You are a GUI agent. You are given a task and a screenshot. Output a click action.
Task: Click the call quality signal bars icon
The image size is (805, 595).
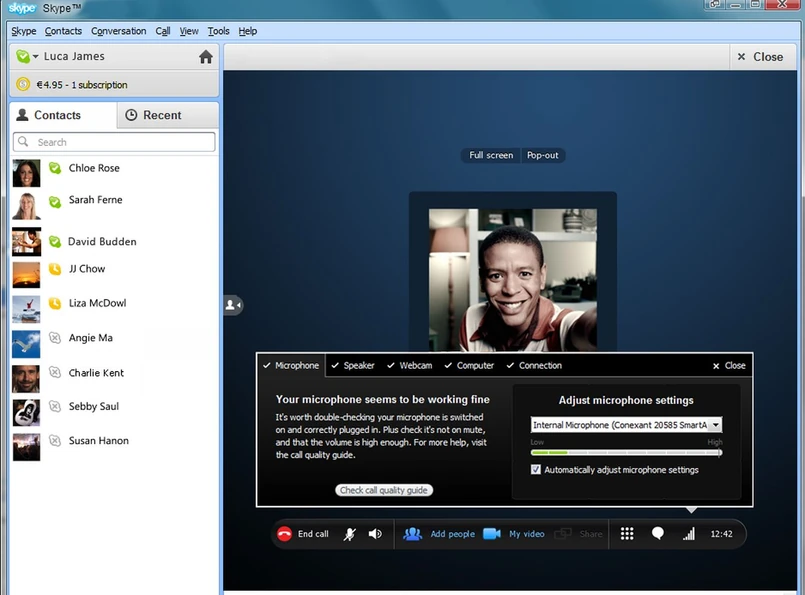(x=688, y=534)
